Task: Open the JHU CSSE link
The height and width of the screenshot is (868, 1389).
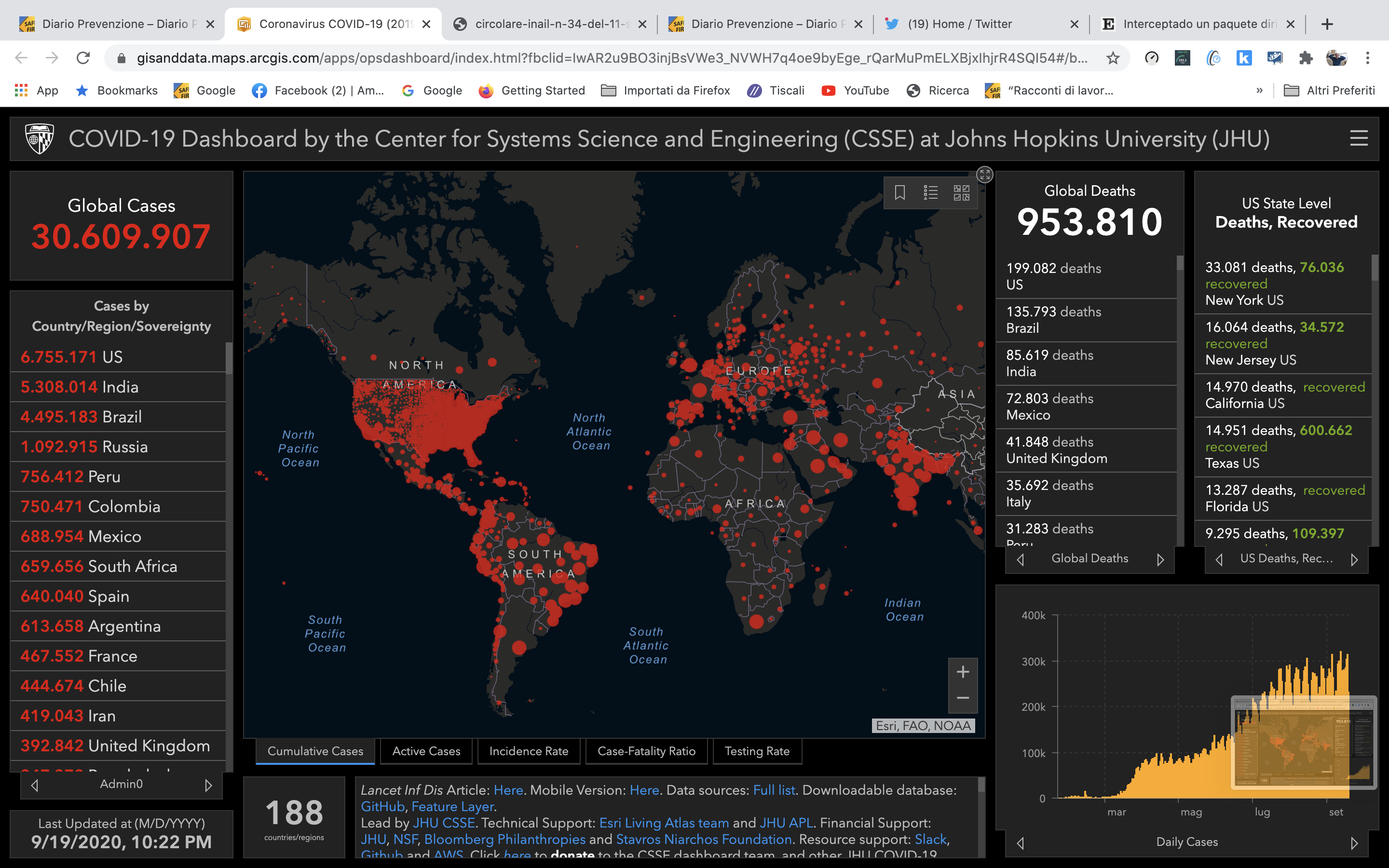Action: click(444, 823)
